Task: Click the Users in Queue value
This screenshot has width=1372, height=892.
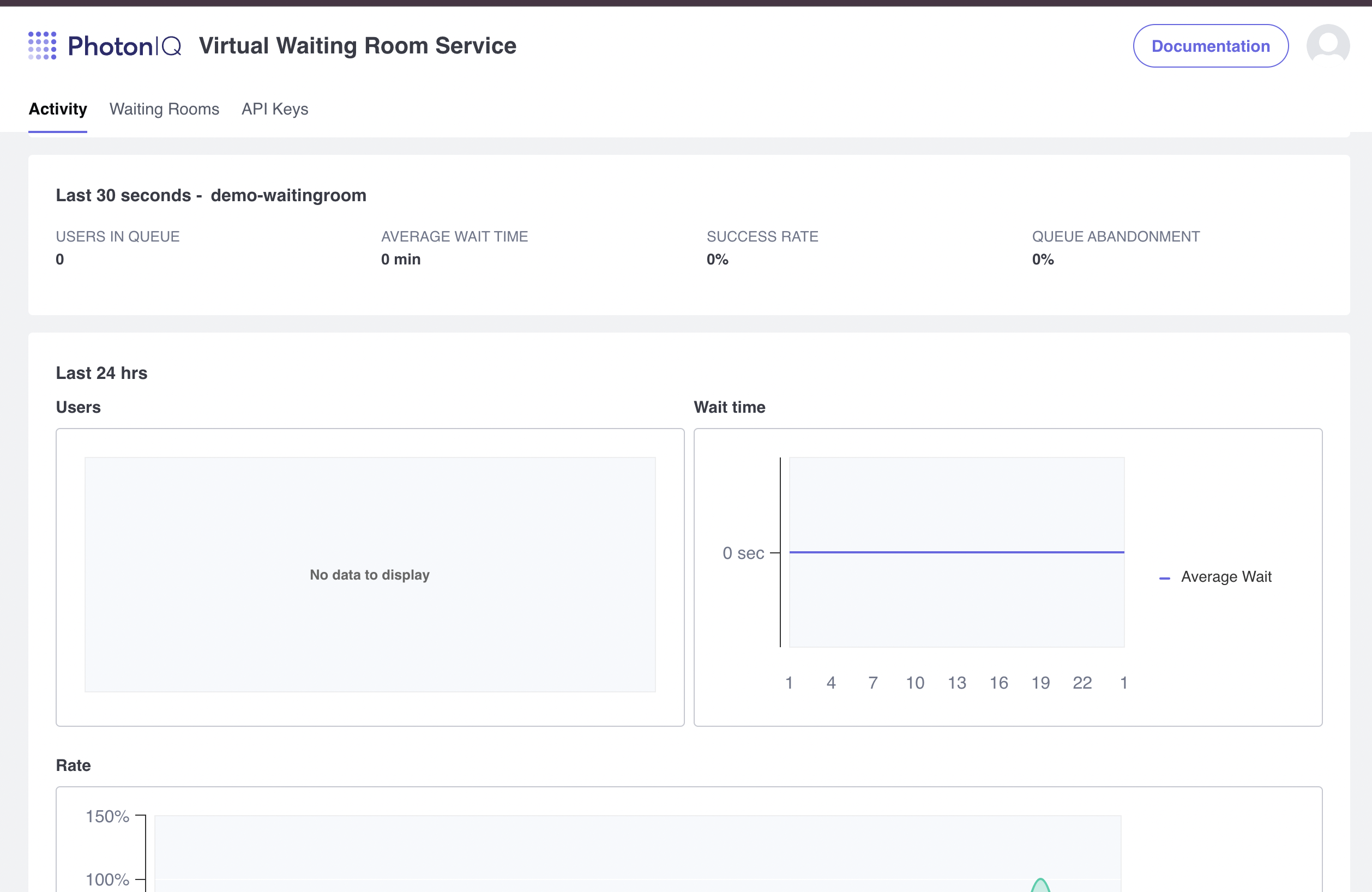Action: coord(60,260)
